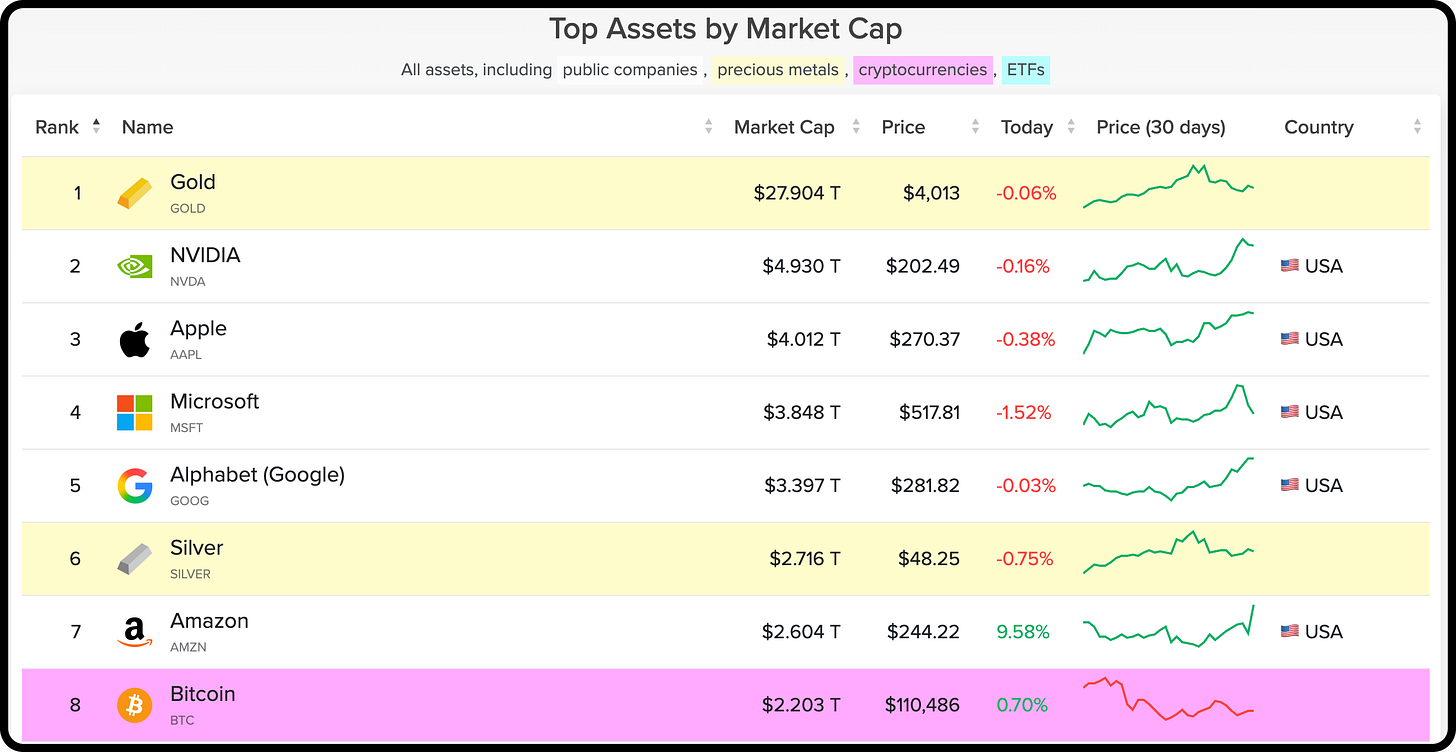Click the Gold bar icon

tap(135, 193)
